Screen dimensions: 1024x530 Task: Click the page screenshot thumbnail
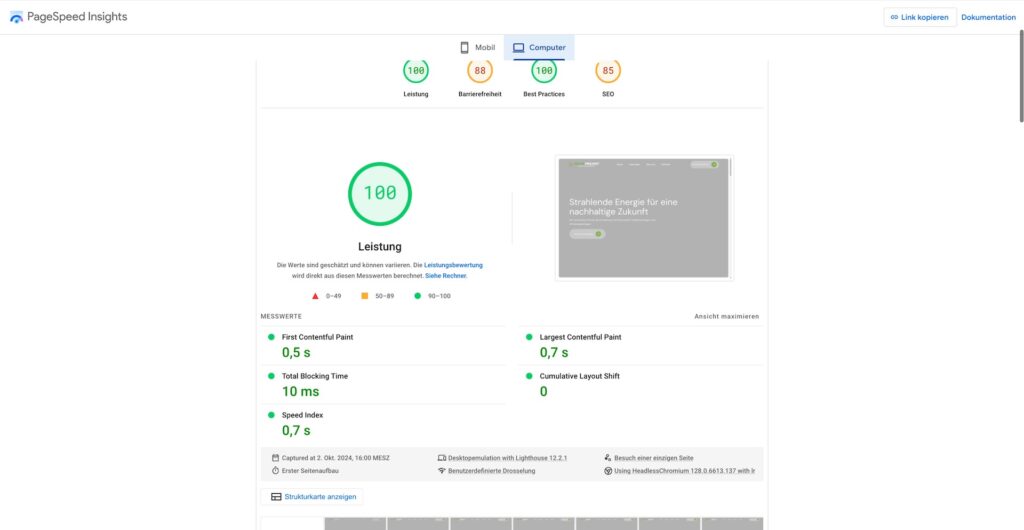click(x=644, y=217)
